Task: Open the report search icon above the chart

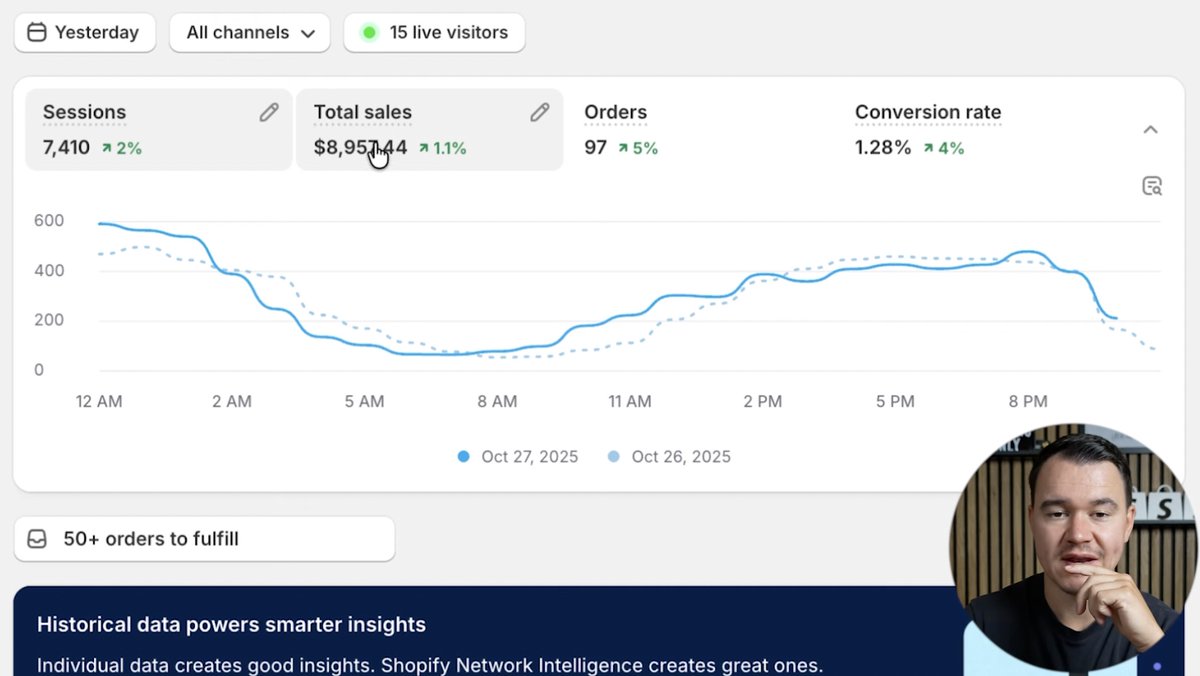Action: click(x=1152, y=186)
